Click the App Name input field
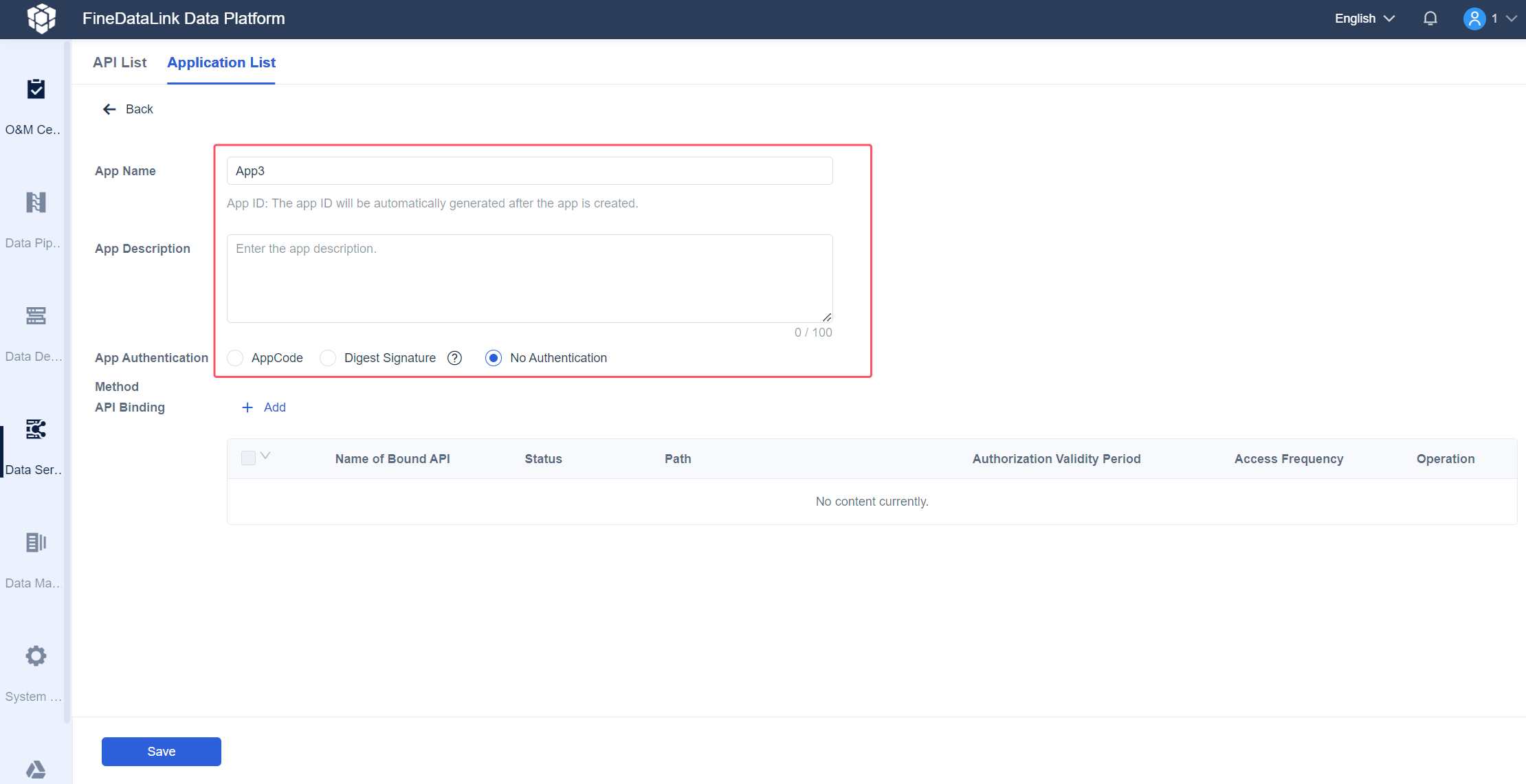Viewport: 1526px width, 784px height. click(529, 170)
